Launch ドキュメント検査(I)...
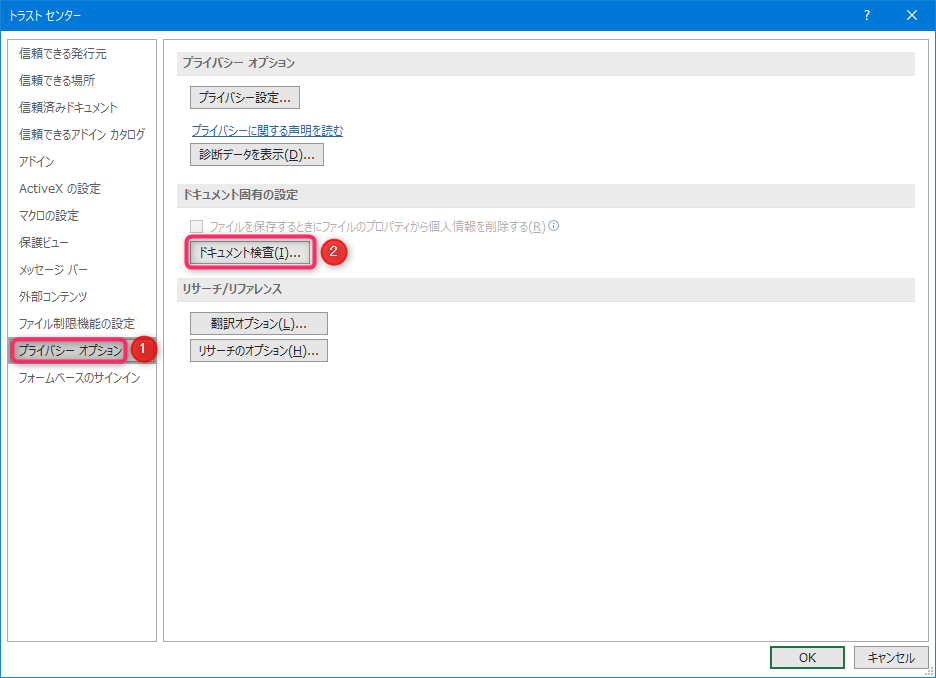The image size is (936, 678). pos(250,253)
